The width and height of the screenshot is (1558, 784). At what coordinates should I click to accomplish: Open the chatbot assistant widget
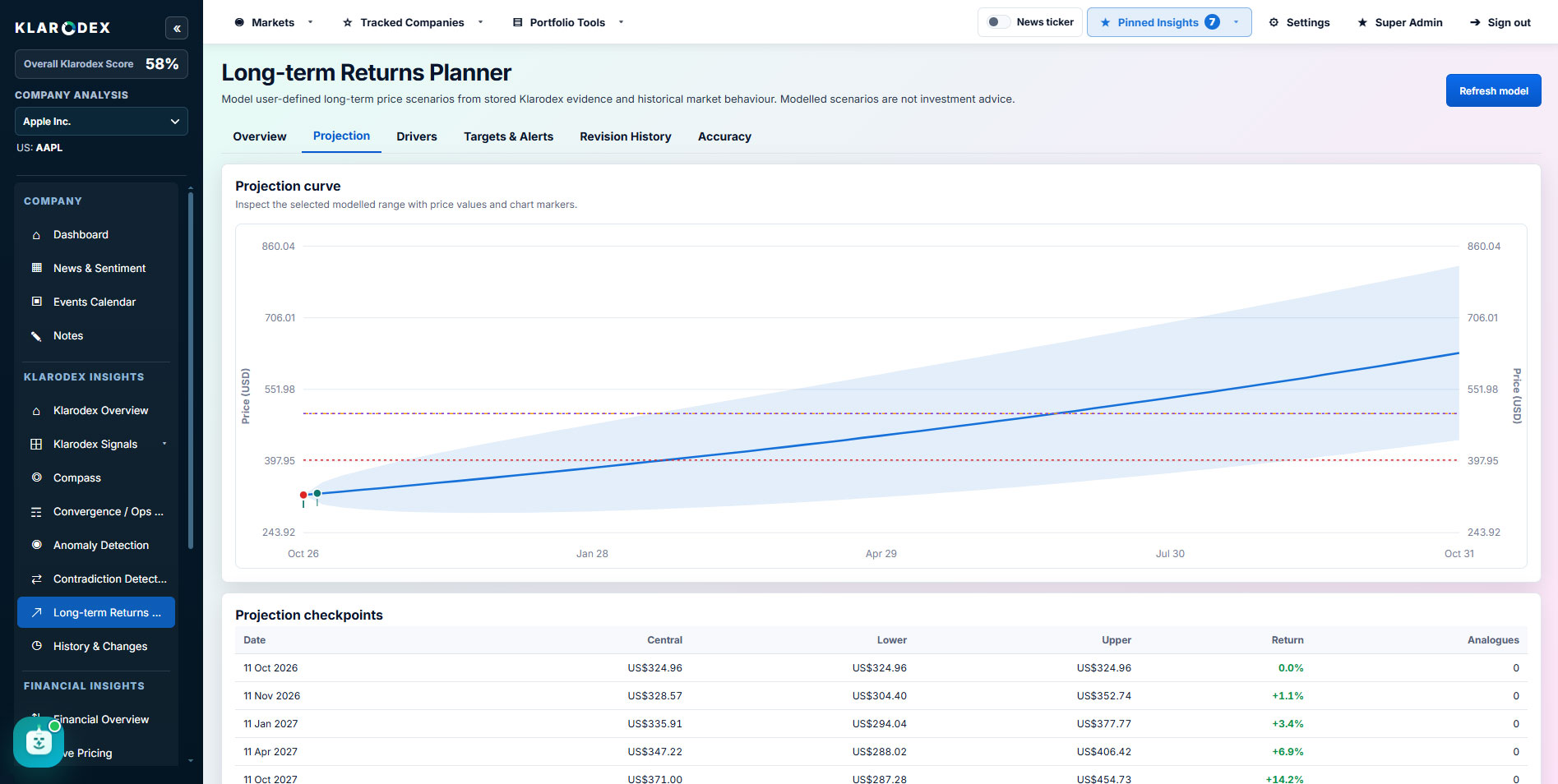point(39,742)
